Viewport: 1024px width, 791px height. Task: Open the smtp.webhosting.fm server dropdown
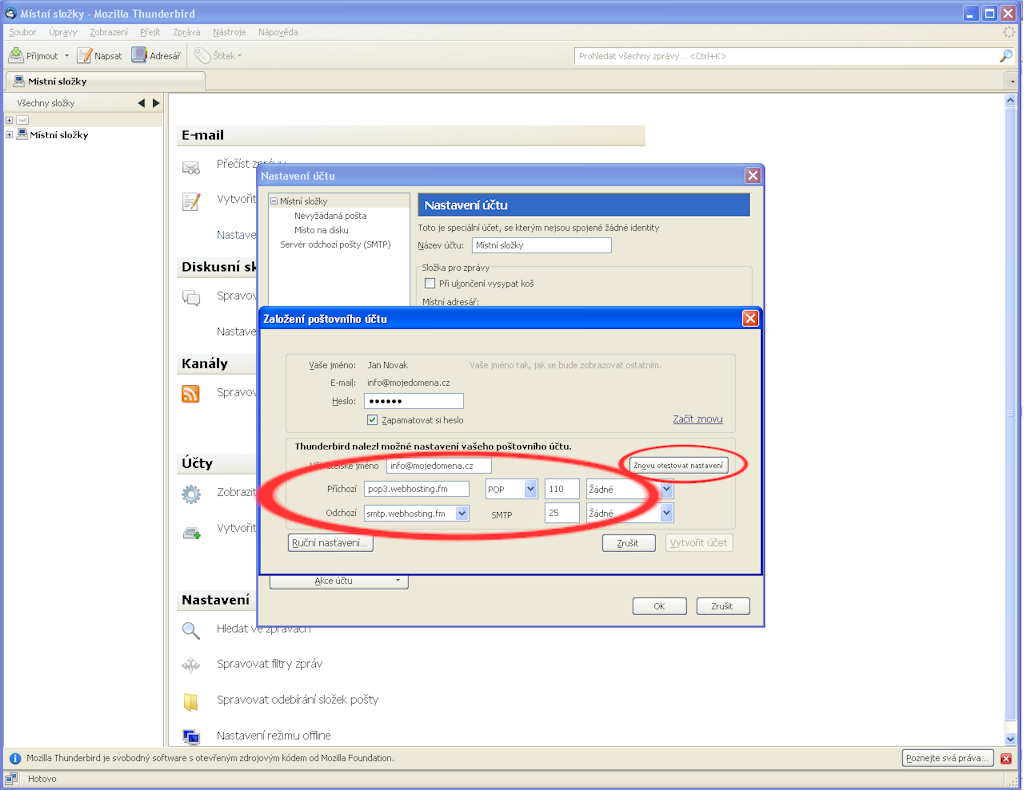pos(462,513)
